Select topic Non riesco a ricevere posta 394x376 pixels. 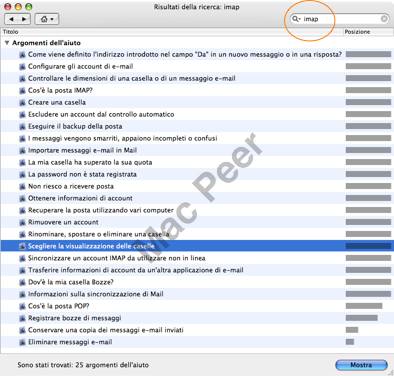pyautogui.click(x=71, y=186)
